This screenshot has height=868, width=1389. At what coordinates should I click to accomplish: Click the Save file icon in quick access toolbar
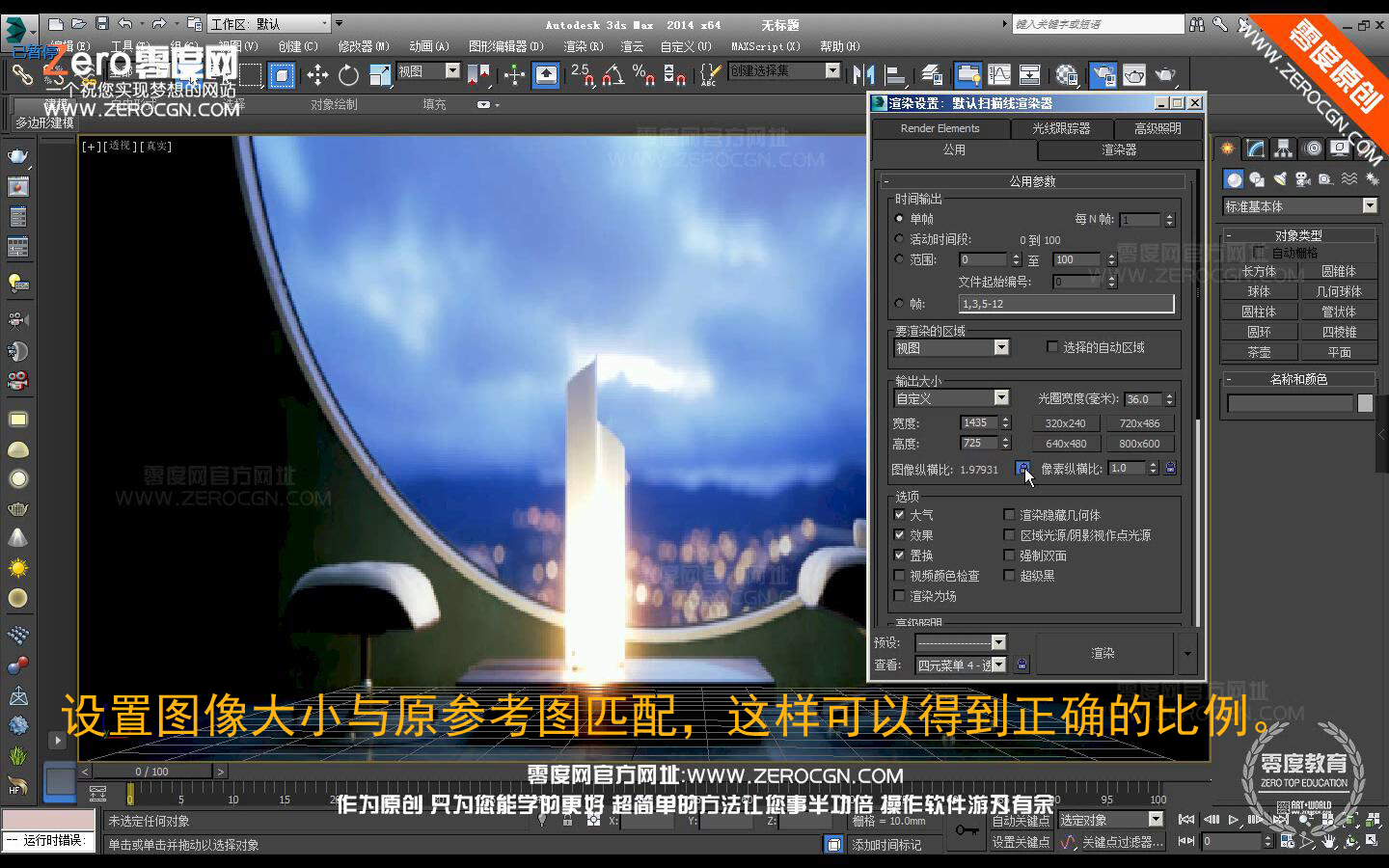tap(101, 23)
